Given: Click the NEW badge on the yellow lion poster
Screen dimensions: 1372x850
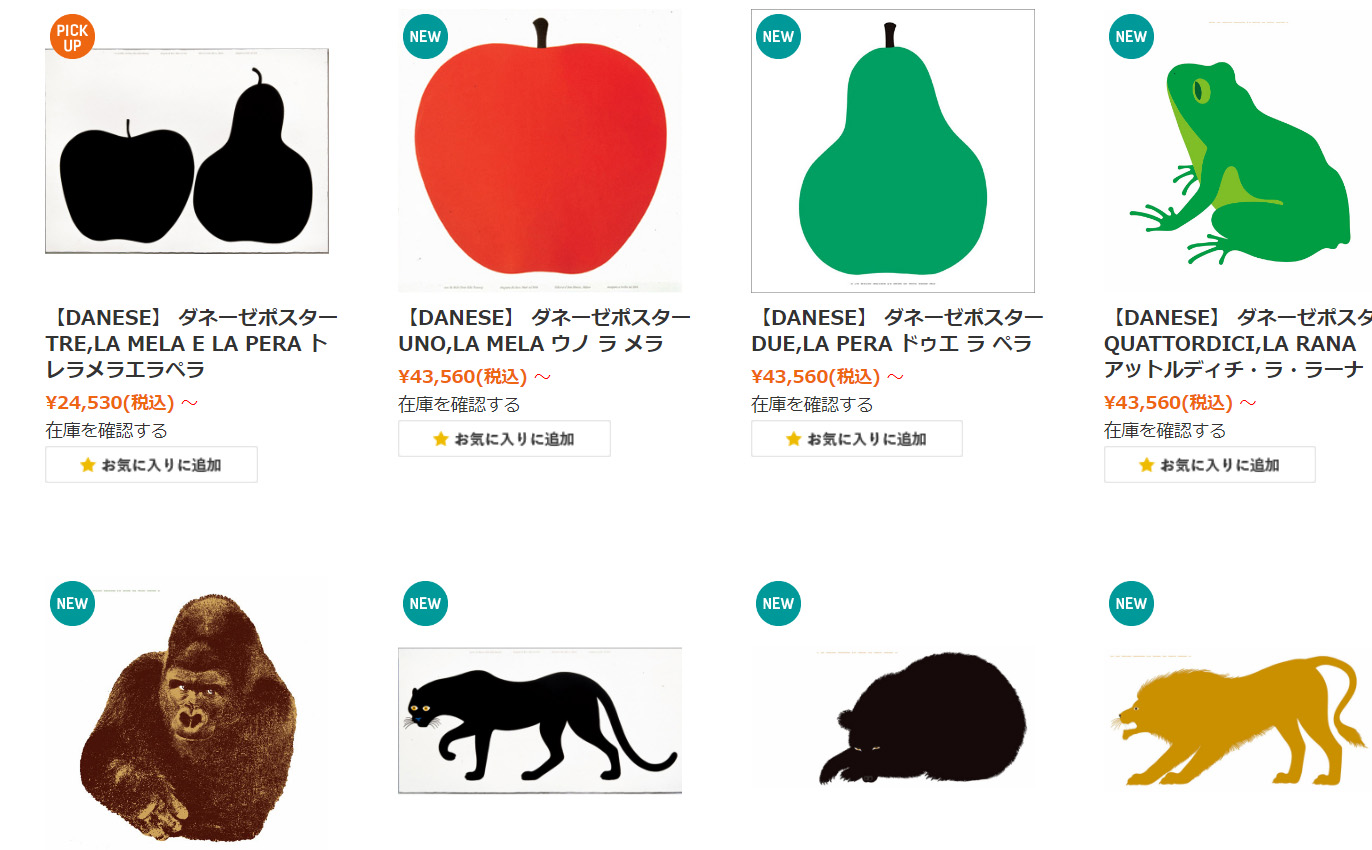Looking at the screenshot, I should pos(1131,604).
